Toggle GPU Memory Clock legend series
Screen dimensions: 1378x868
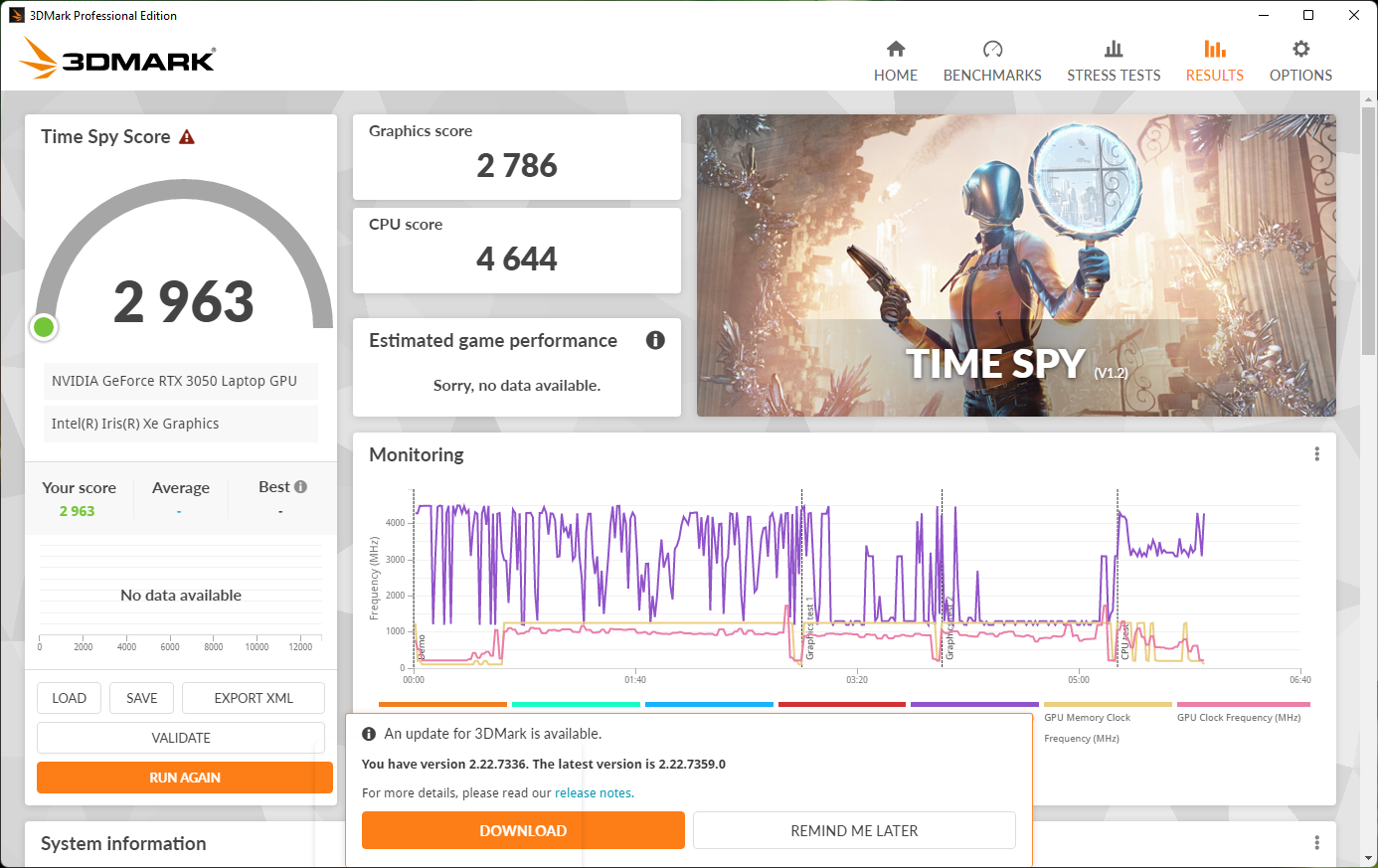point(1087,717)
